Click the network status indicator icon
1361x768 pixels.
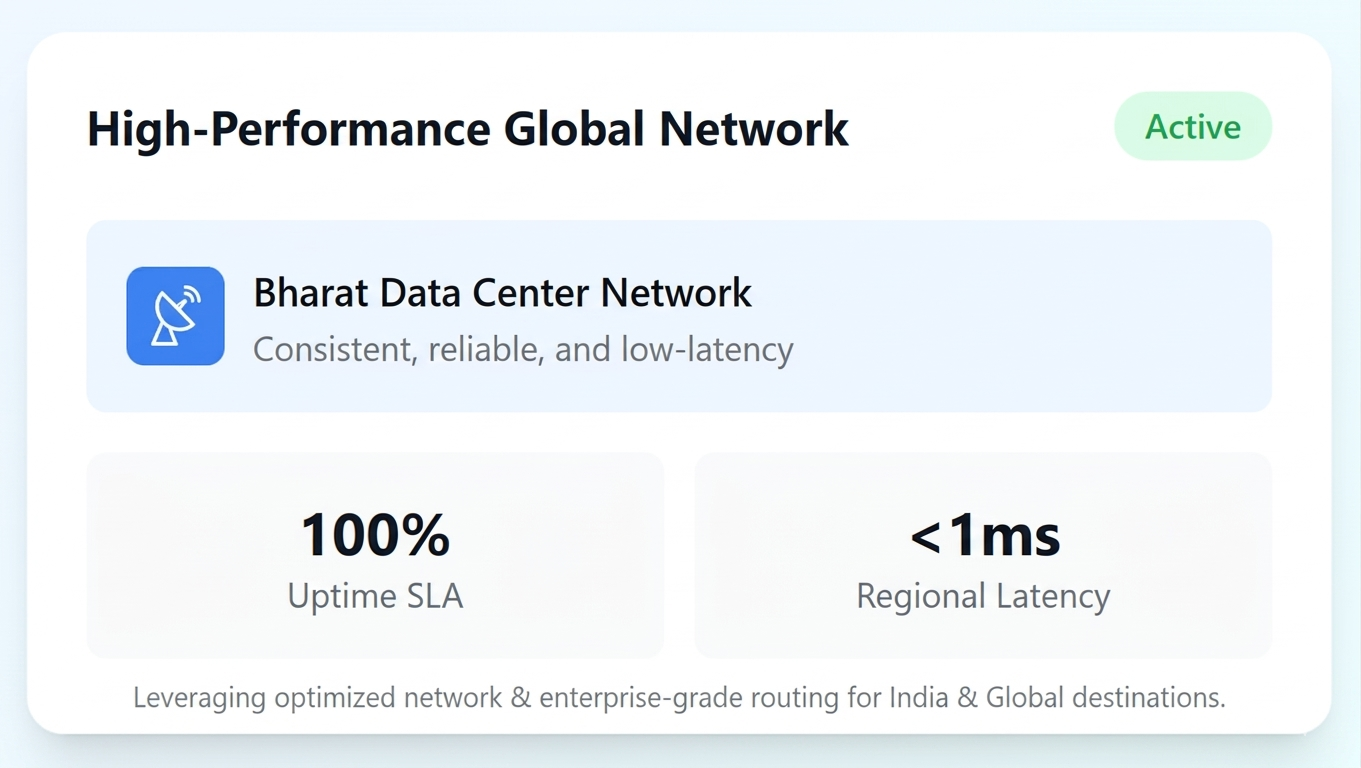pyautogui.click(x=175, y=316)
